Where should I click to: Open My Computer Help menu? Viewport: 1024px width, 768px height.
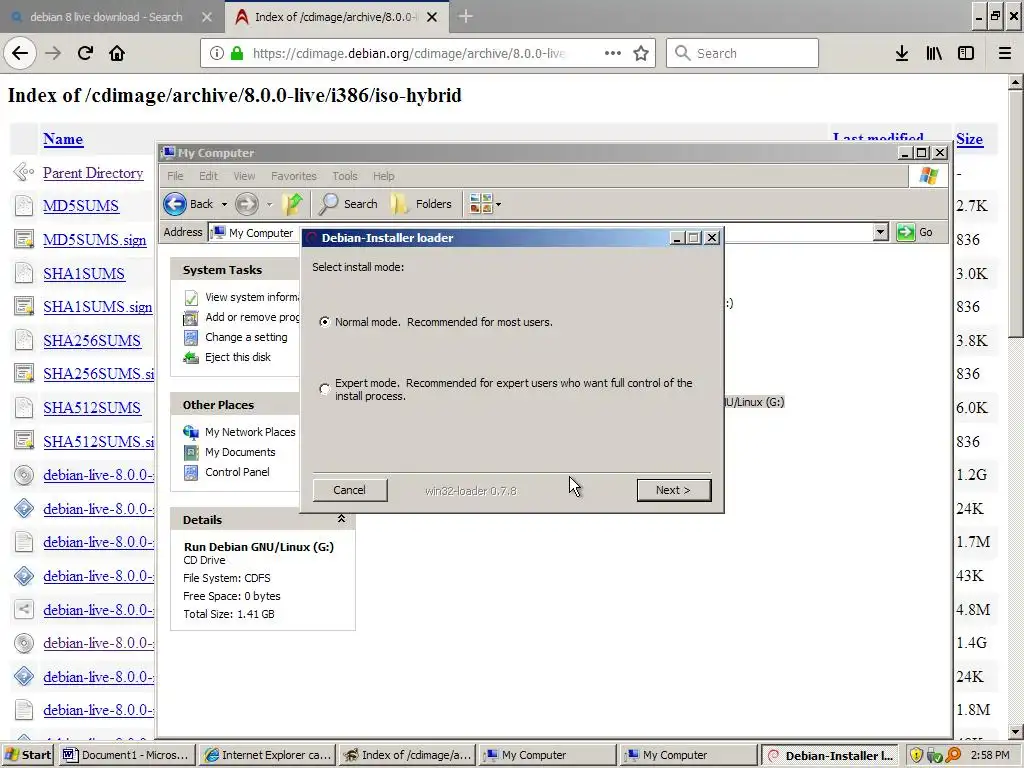click(x=383, y=176)
